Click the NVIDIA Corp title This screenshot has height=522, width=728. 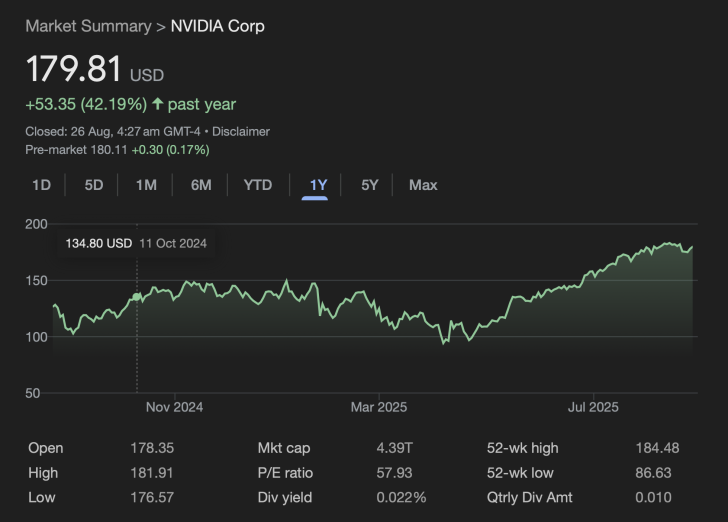click(x=218, y=26)
